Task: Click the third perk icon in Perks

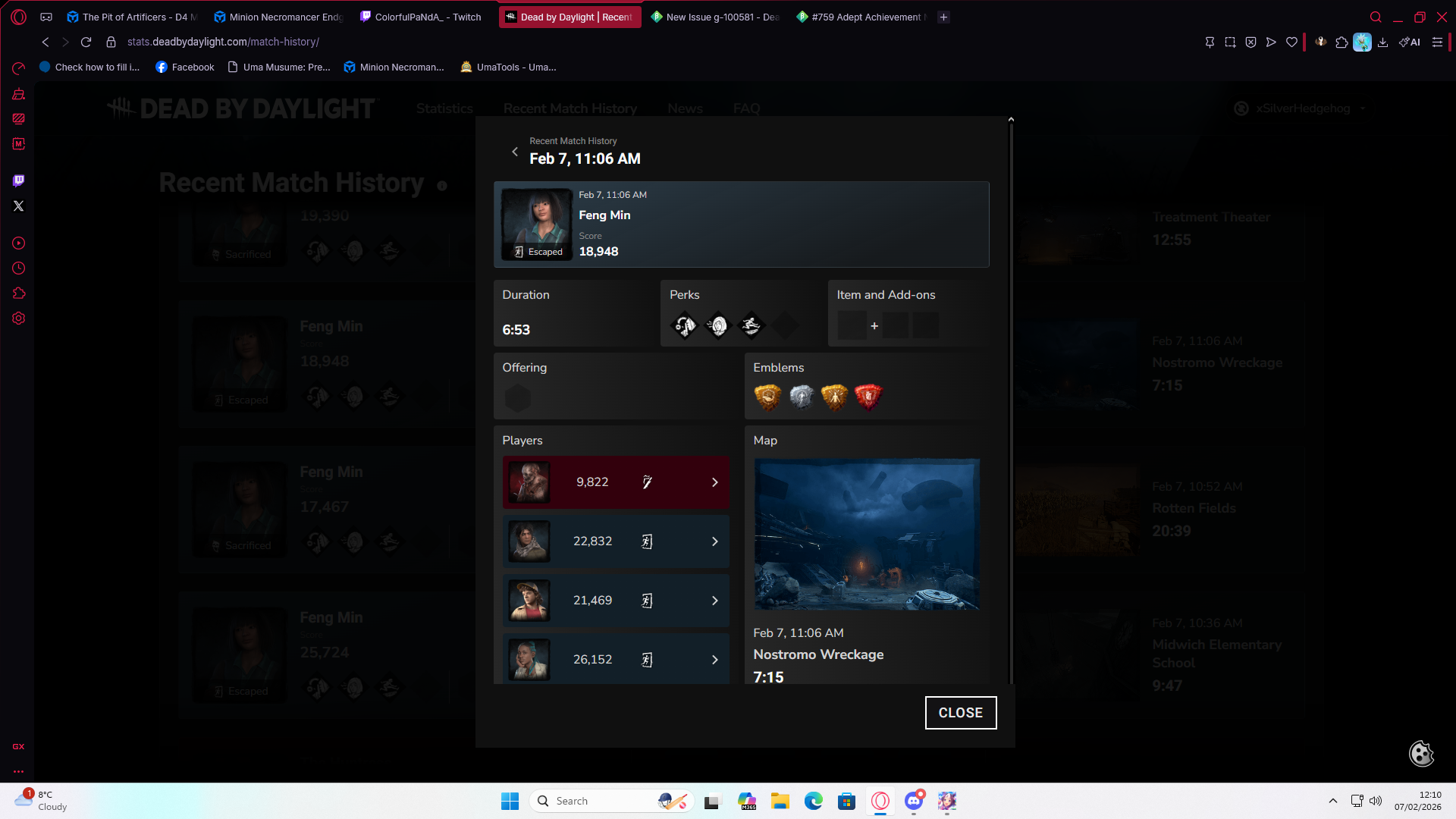Action: pos(751,326)
